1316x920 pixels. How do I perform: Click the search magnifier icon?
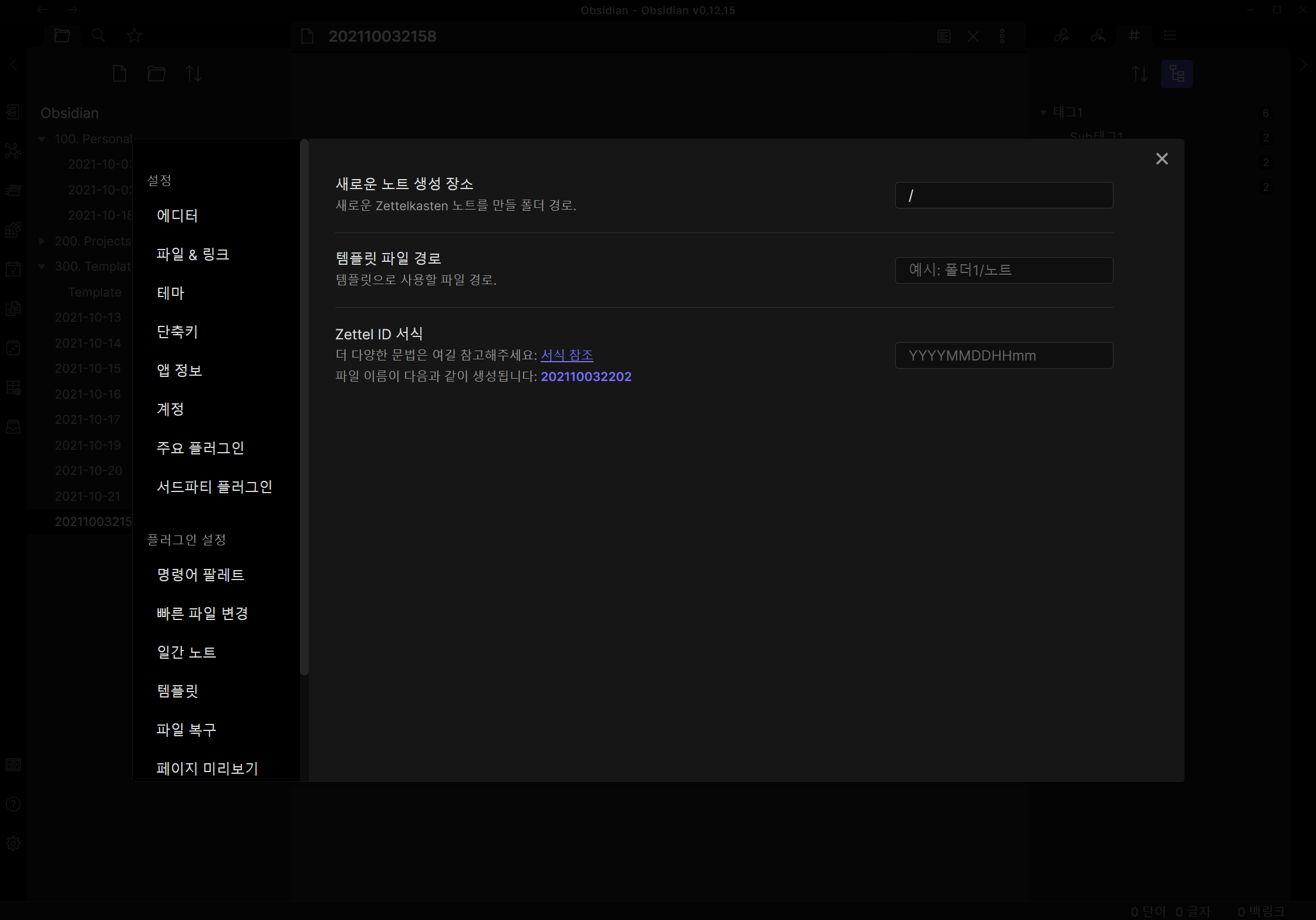[x=99, y=36]
